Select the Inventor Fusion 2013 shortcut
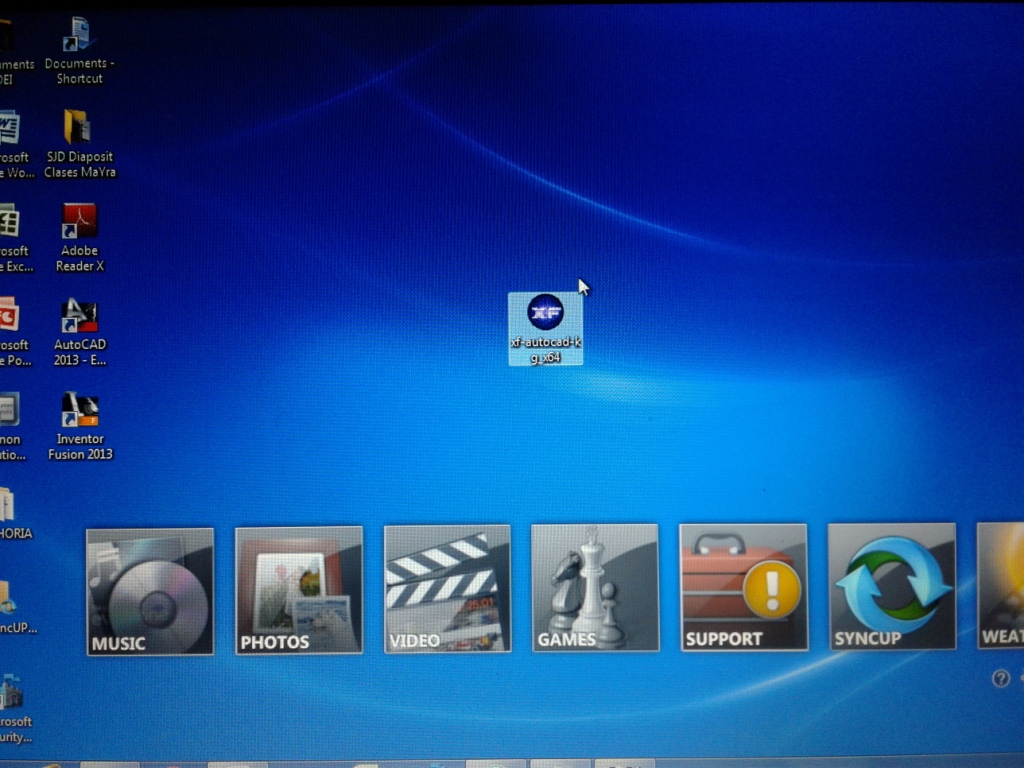1024x768 pixels. pyautogui.click(x=79, y=410)
